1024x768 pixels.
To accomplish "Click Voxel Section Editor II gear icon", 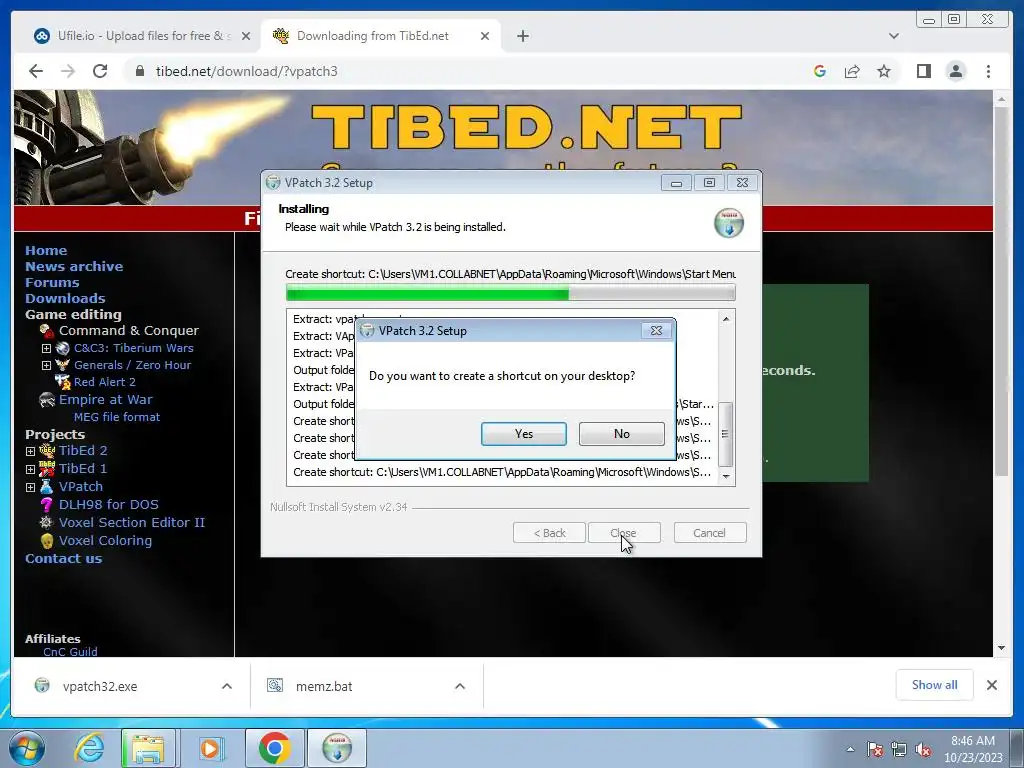I will click(46, 522).
